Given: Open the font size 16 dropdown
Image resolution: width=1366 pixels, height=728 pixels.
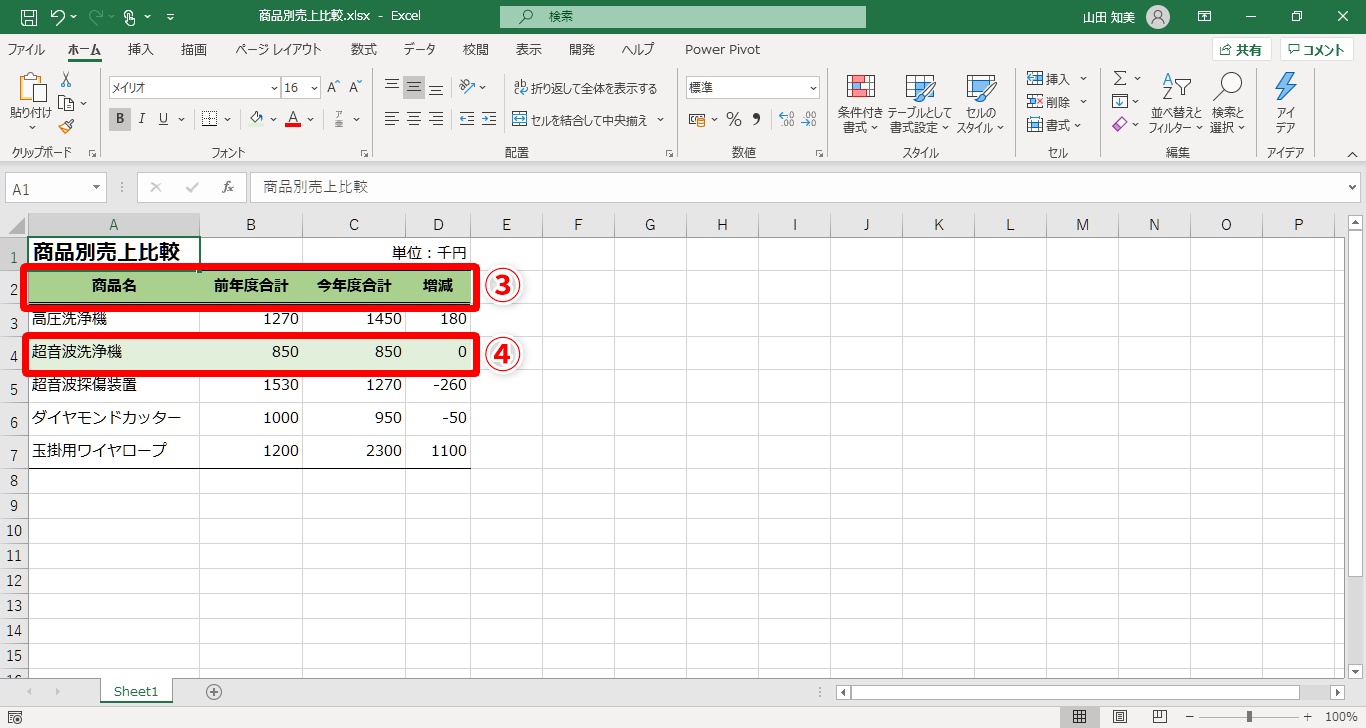Looking at the screenshot, I should point(314,88).
